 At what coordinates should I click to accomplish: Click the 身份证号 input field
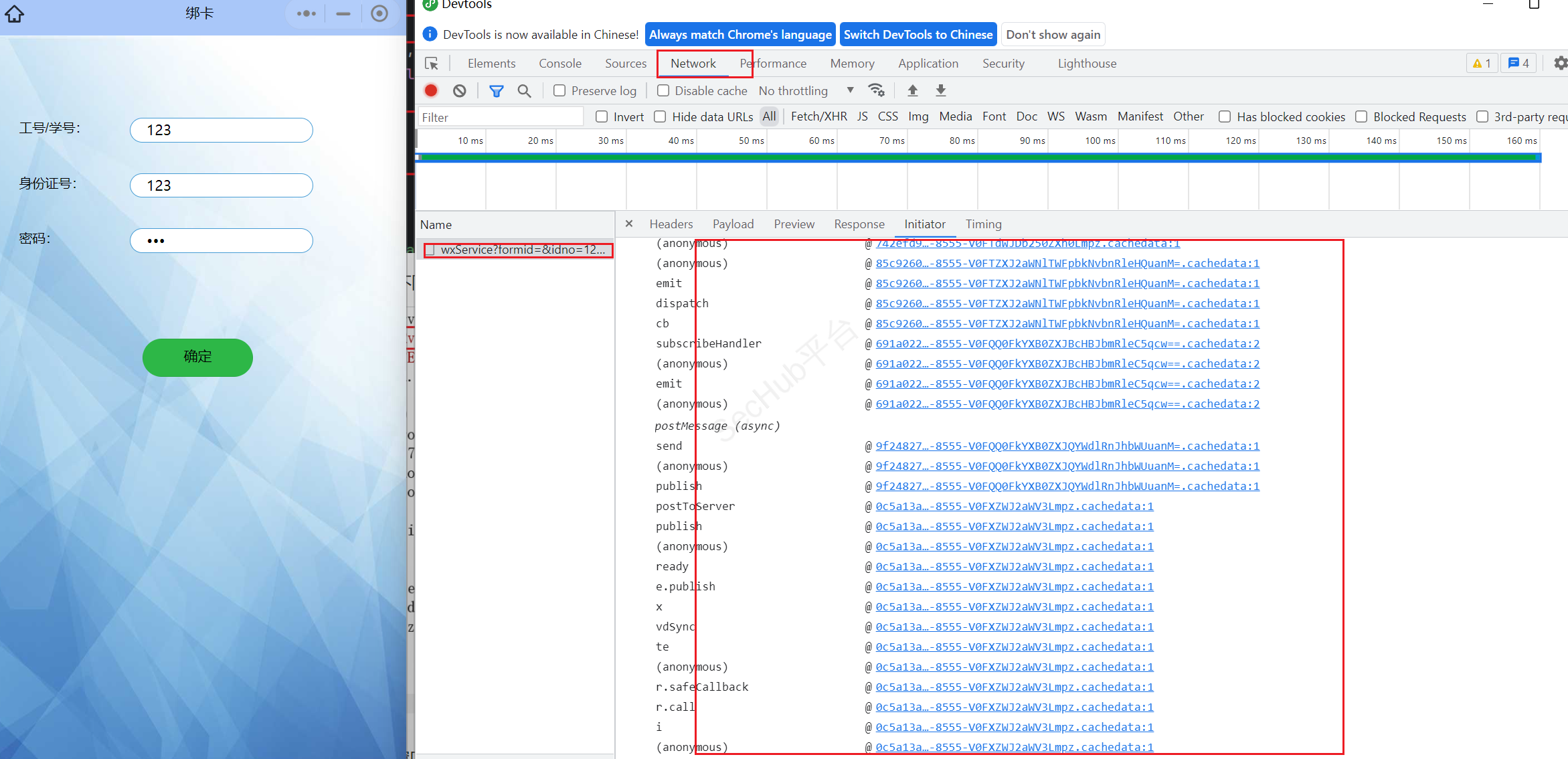coord(222,185)
